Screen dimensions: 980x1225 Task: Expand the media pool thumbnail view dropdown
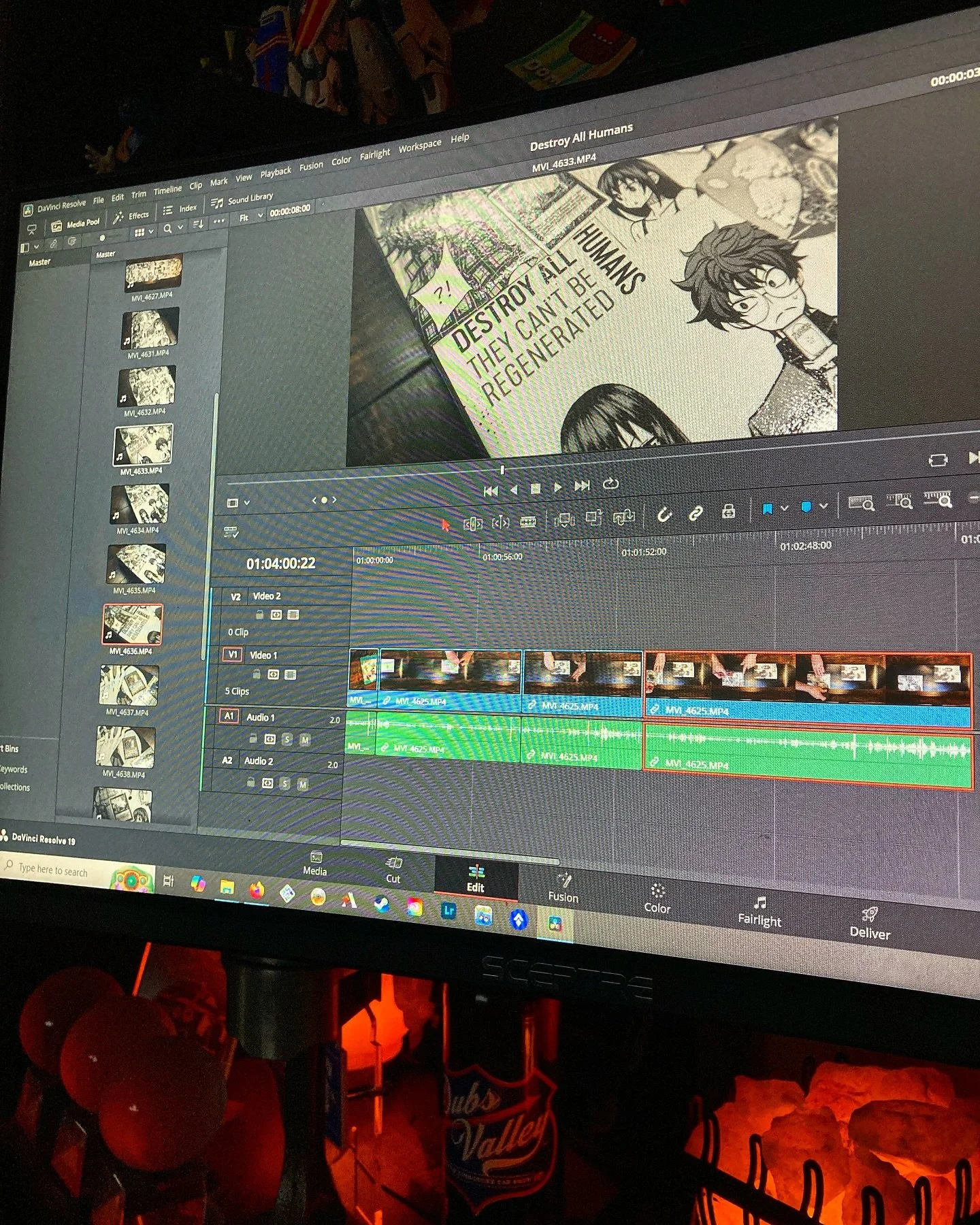tap(151, 231)
